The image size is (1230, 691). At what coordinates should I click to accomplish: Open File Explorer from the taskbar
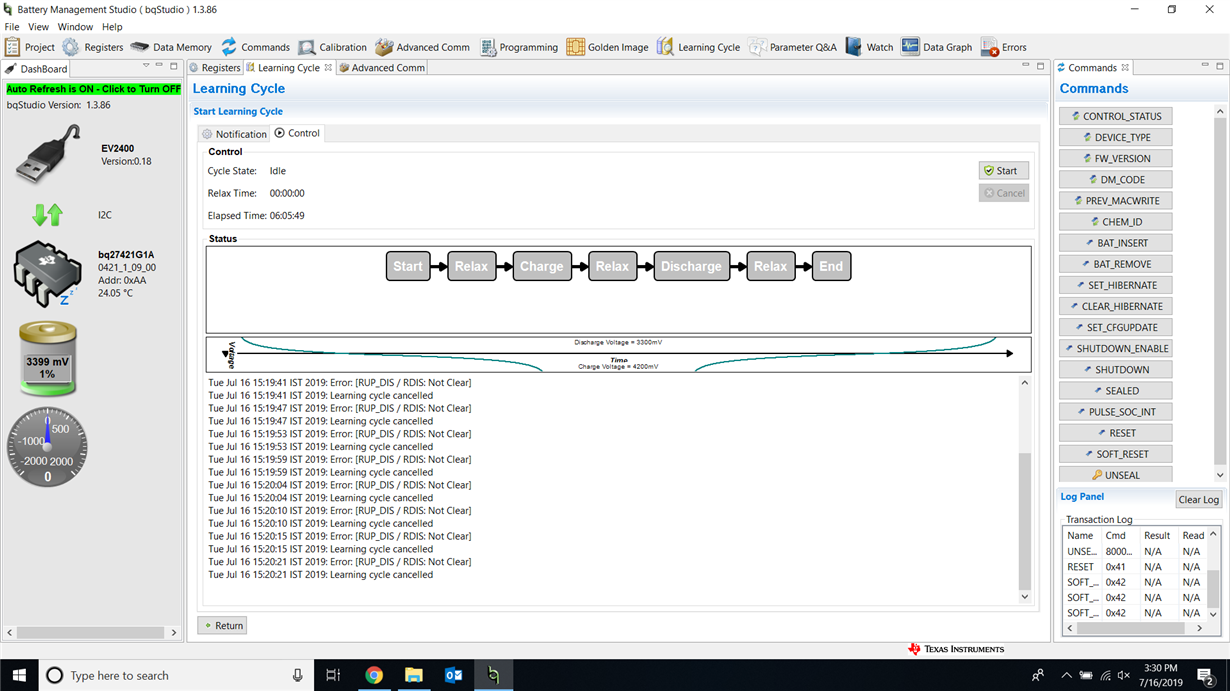coord(414,675)
